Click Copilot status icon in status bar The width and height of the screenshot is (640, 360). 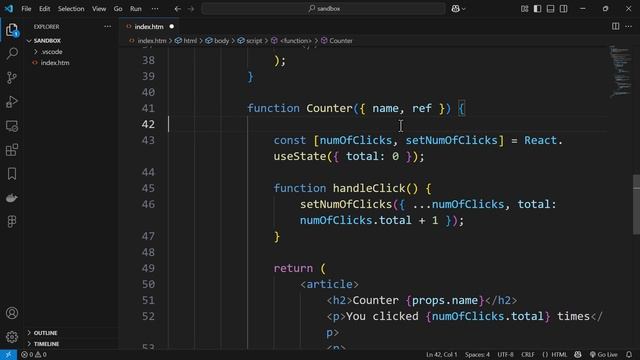point(578,355)
